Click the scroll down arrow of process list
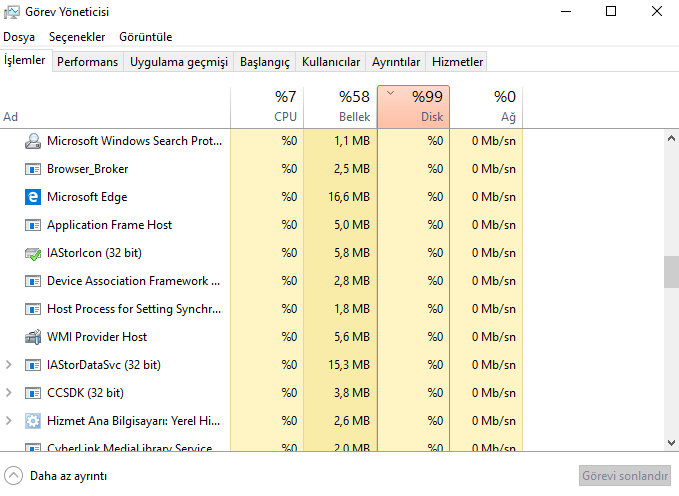 click(x=671, y=443)
